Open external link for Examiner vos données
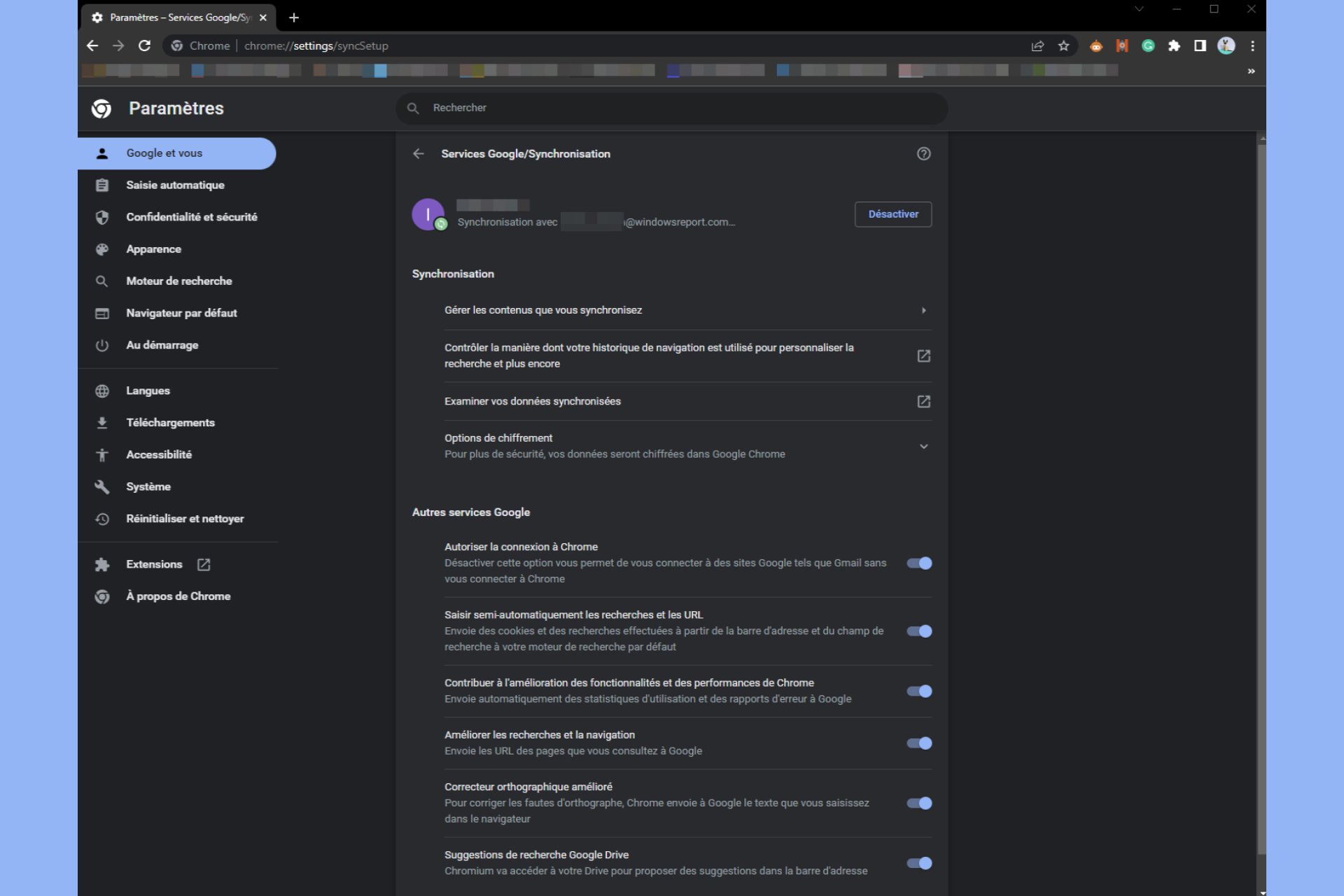This screenshot has width=1344, height=896. coord(923,401)
